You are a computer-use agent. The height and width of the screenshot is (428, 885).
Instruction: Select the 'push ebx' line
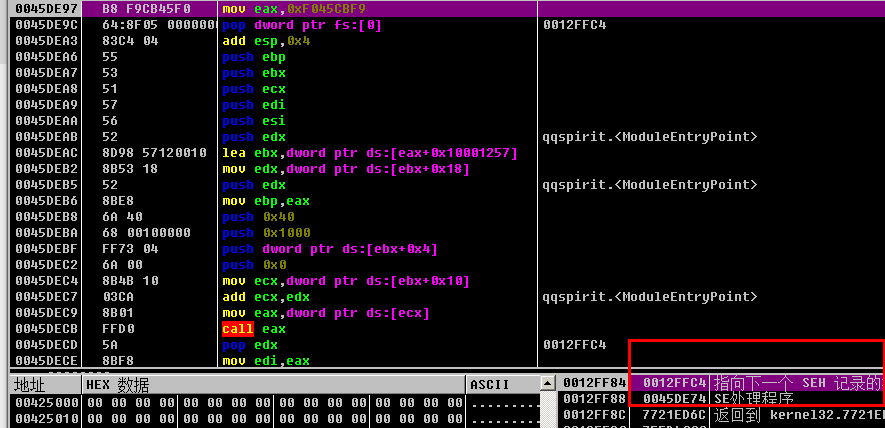(254, 73)
